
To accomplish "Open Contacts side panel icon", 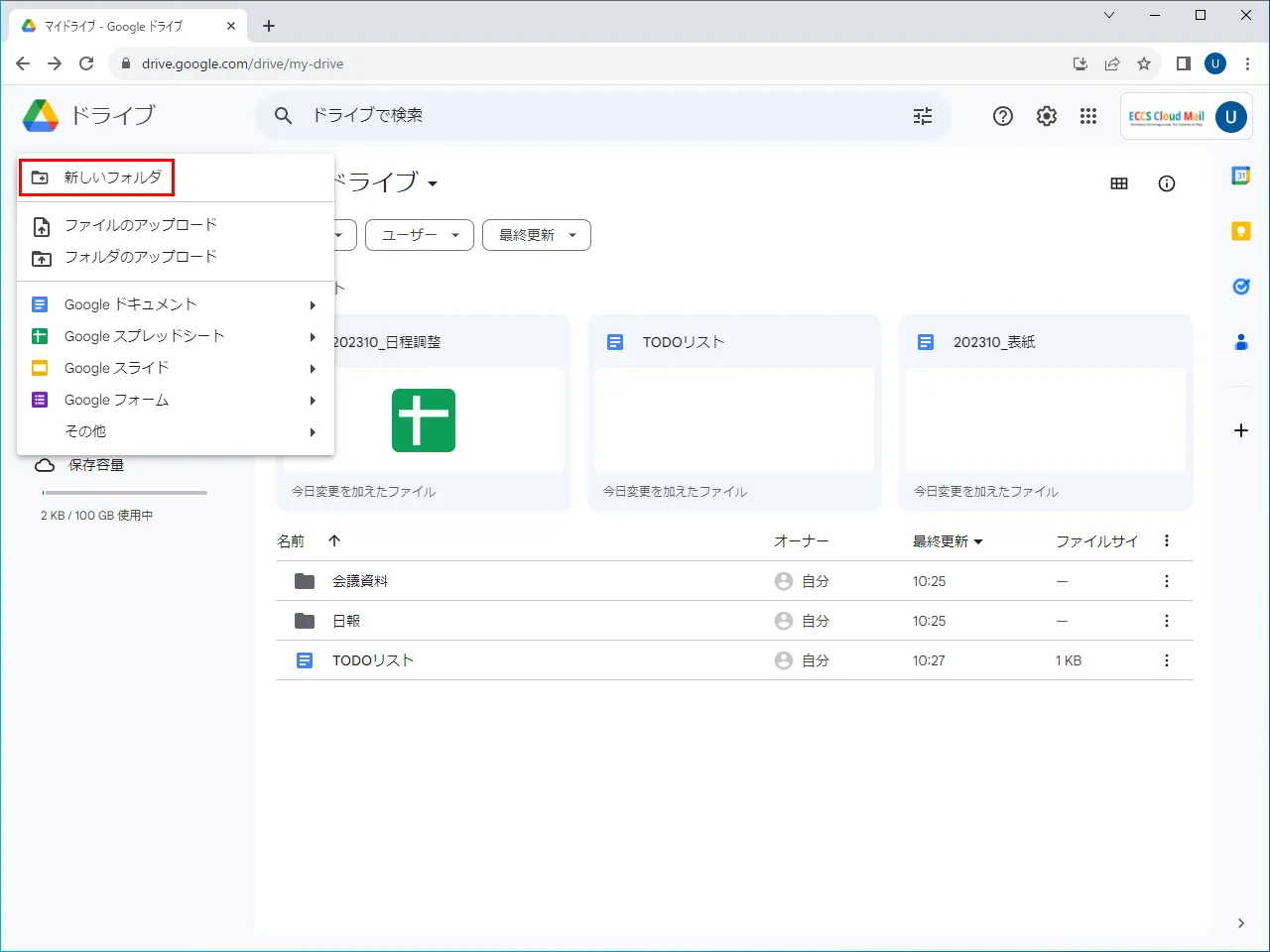I will (1240, 342).
